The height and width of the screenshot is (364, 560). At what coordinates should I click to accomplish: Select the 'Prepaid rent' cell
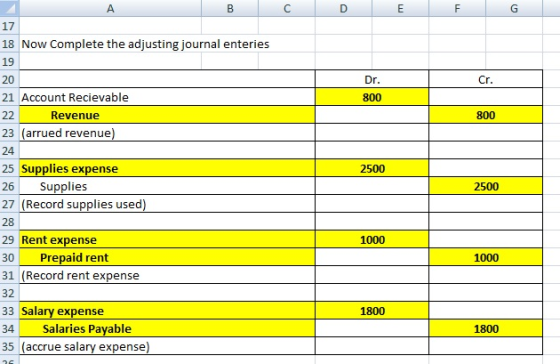point(167,257)
